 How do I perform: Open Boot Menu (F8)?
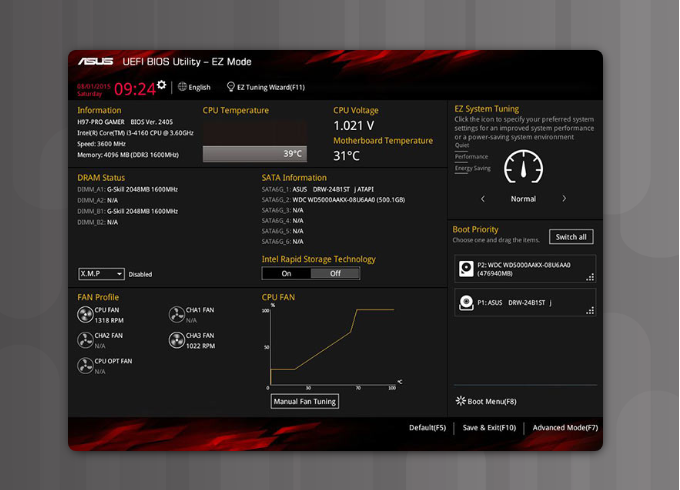pyautogui.click(x=486, y=401)
